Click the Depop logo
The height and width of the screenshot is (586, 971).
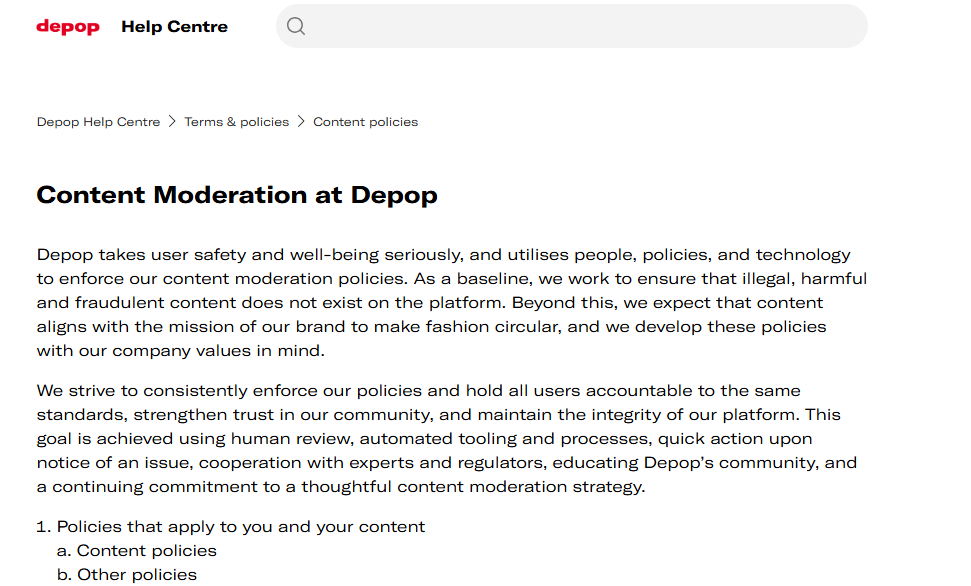67,27
